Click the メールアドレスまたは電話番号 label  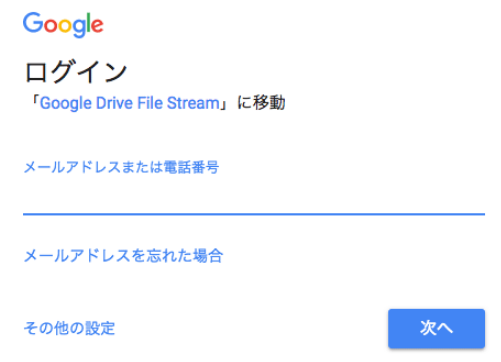click(x=121, y=167)
